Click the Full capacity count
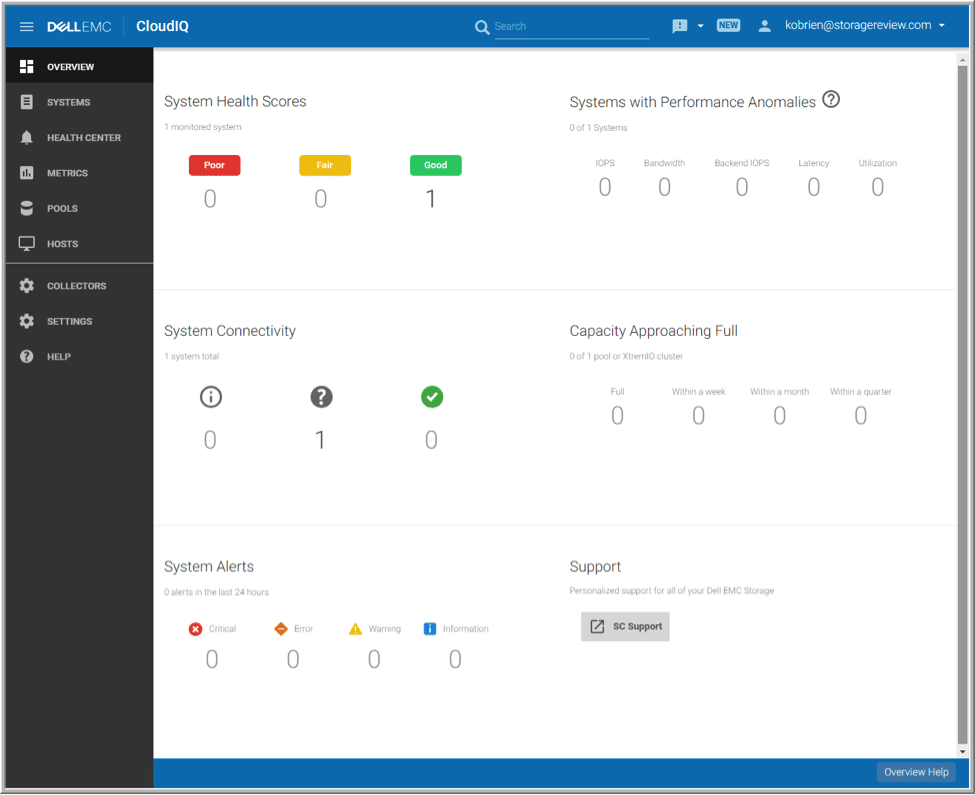 (617, 416)
